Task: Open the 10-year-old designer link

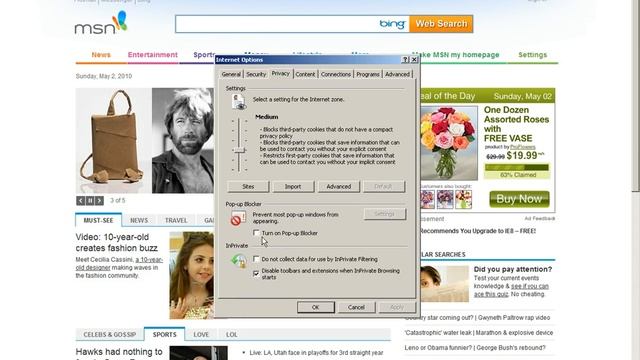Action: pos(119,264)
